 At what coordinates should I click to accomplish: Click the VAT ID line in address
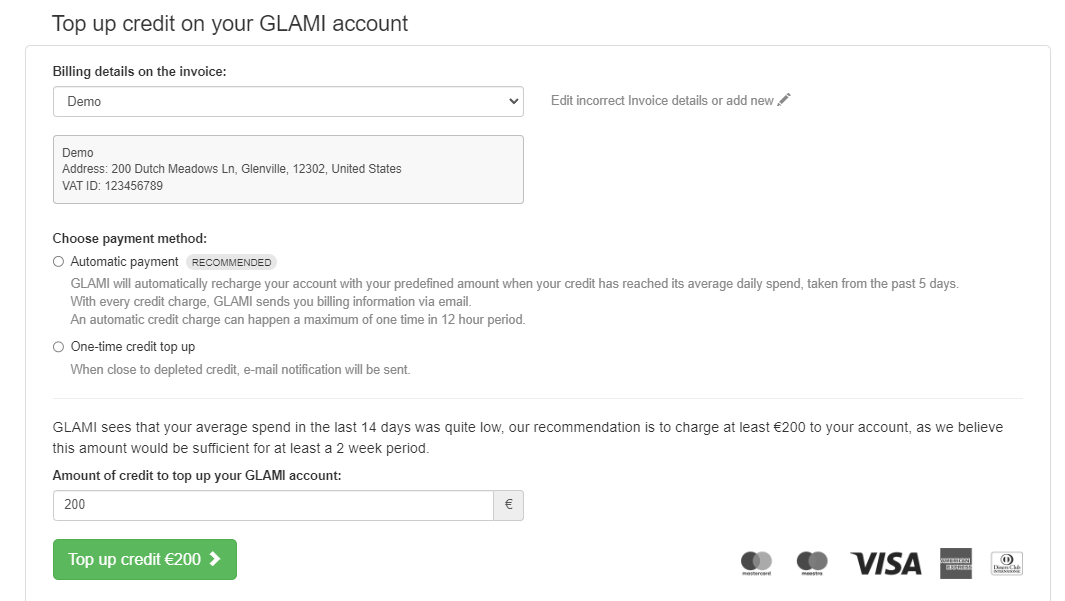[x=112, y=186]
